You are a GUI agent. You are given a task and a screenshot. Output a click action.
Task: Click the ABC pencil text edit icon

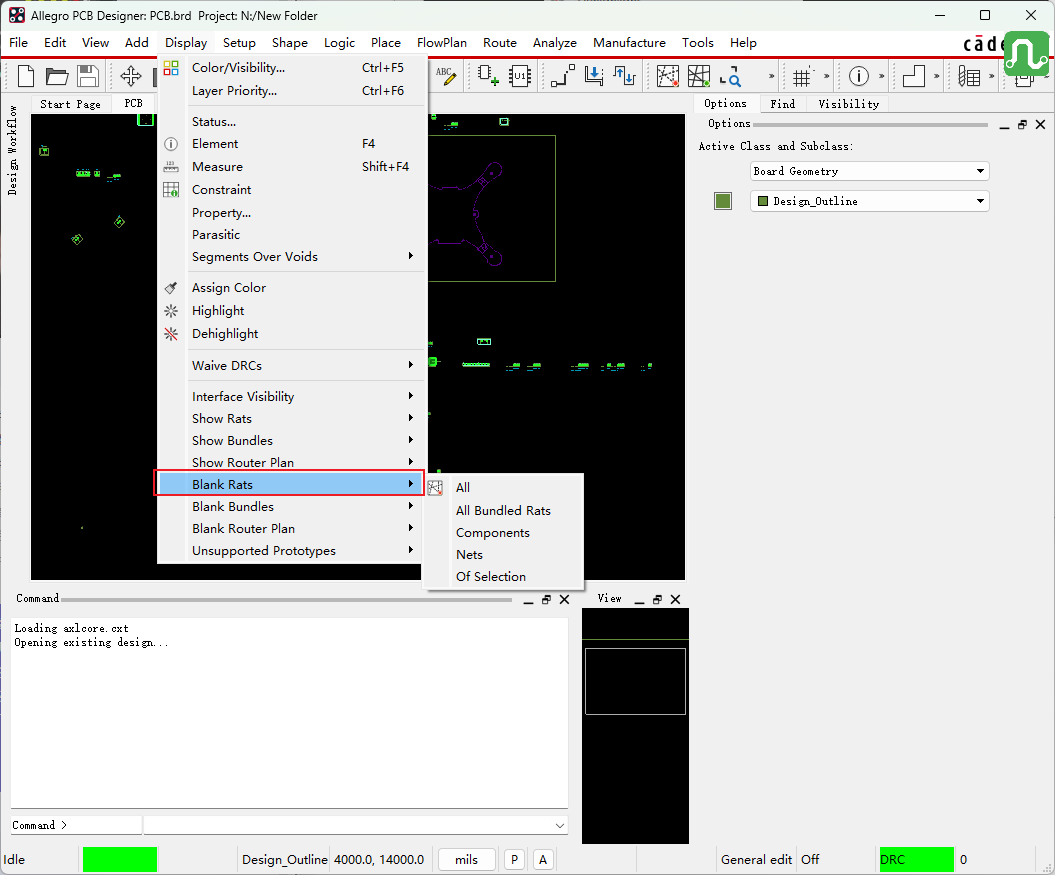point(445,76)
